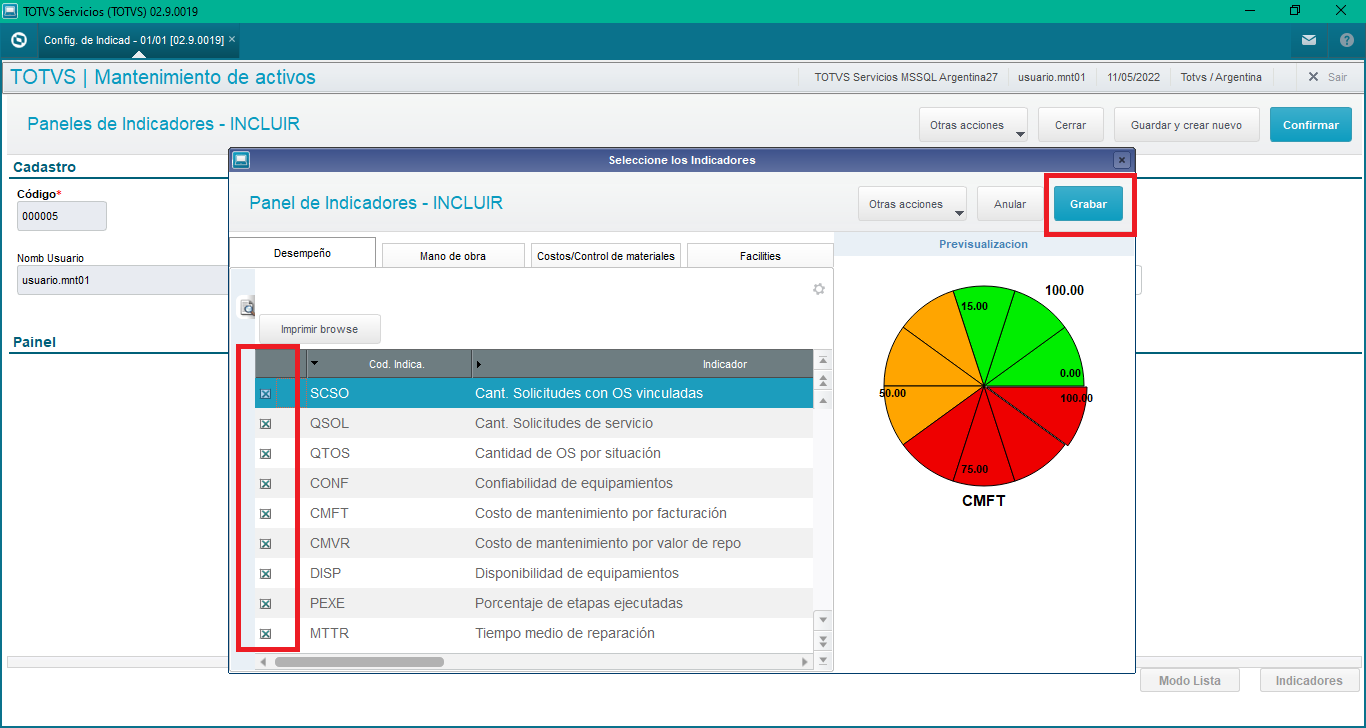This screenshot has height=728, width=1366.
Task: Expand Otras acciones dropdown in main window
Action: coord(1020,134)
